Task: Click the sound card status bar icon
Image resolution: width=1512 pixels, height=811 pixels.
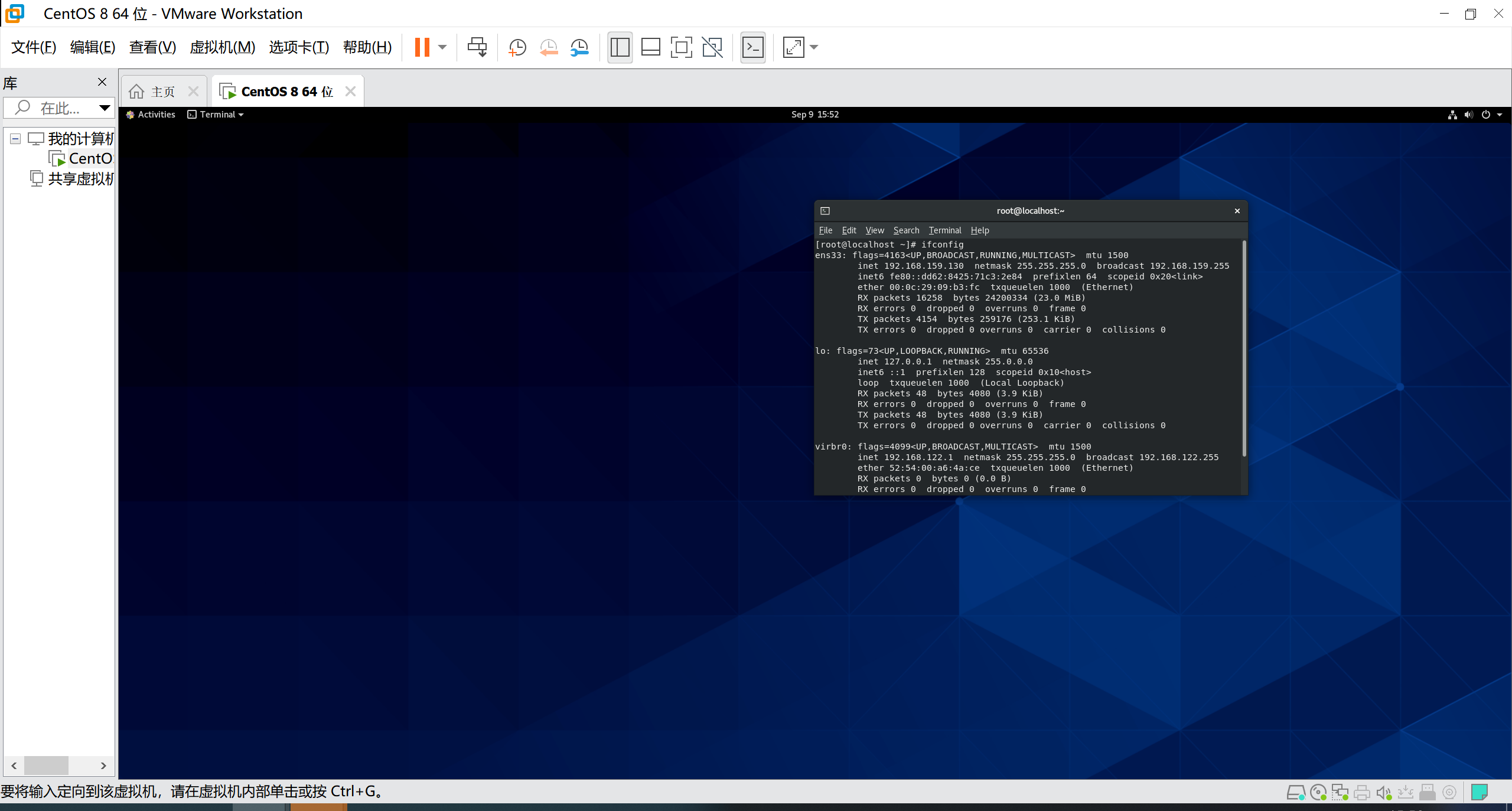Action: (1384, 792)
